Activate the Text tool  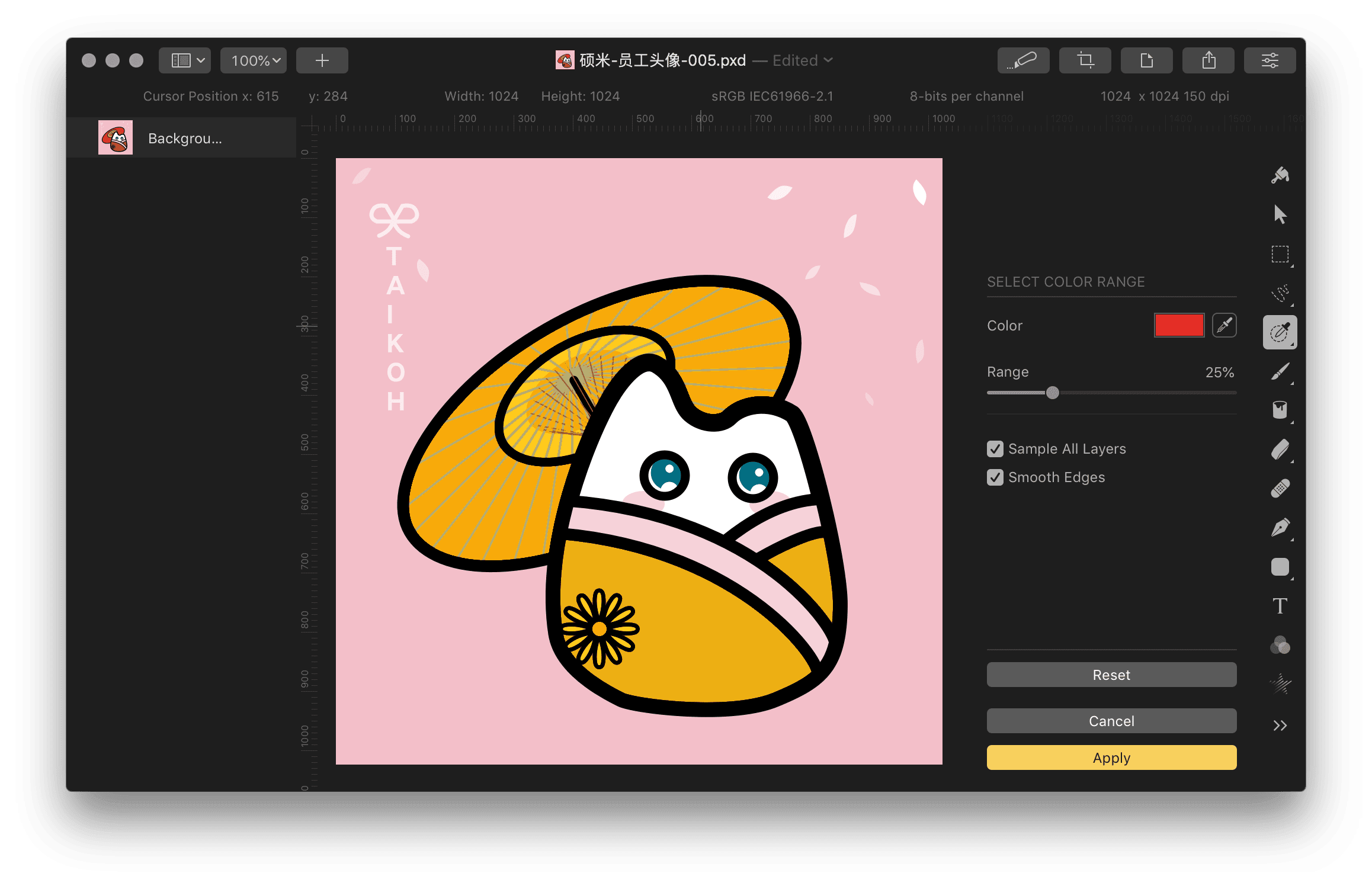pyautogui.click(x=1280, y=606)
